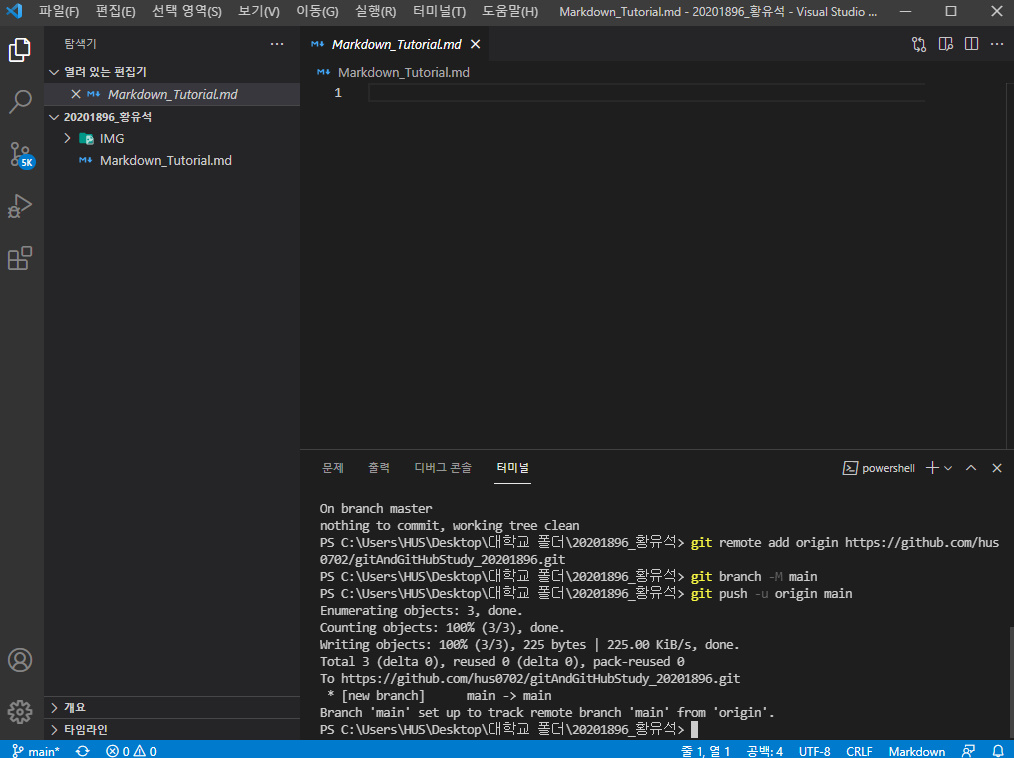Image resolution: width=1014 pixels, height=758 pixels.
Task: Click the GitHub URL in push output
Action: (x=541, y=678)
